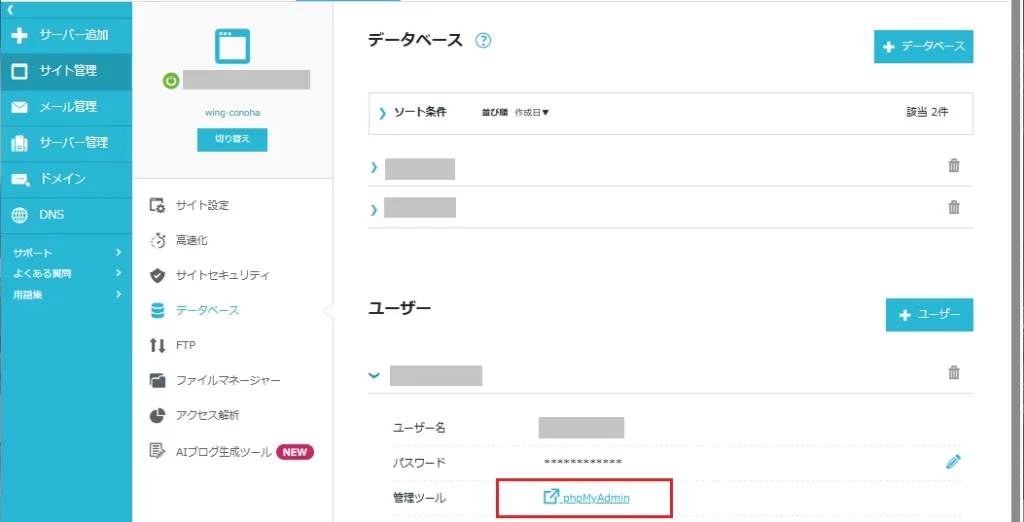Click the FTP up-down arrows icon

tap(157, 345)
